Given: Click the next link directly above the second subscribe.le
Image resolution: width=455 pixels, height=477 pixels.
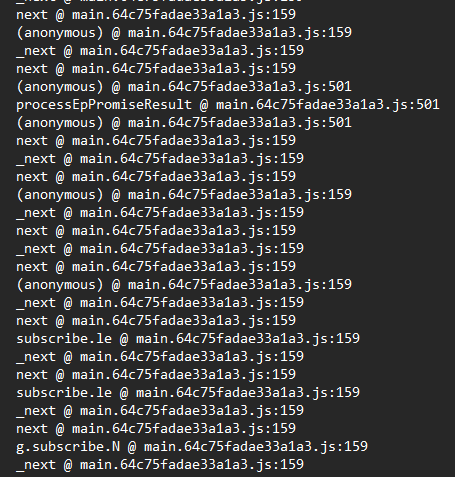Looking at the screenshot, I should coord(184,375).
